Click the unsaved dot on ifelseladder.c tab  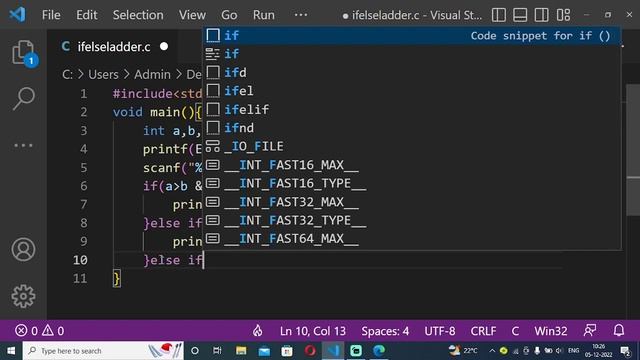point(164,47)
